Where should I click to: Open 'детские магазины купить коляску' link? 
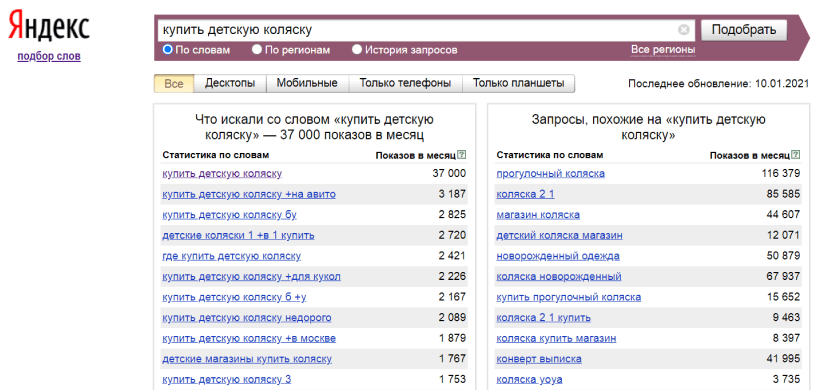[247, 359]
